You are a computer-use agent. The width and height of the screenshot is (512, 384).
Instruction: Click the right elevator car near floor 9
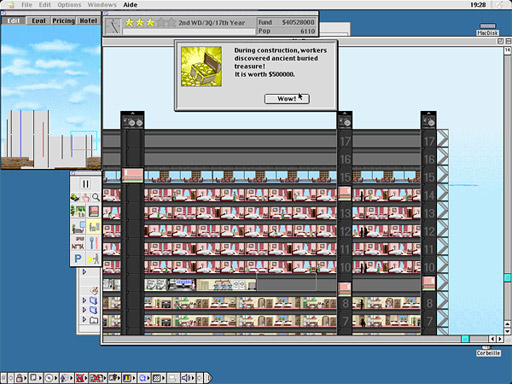(429, 283)
